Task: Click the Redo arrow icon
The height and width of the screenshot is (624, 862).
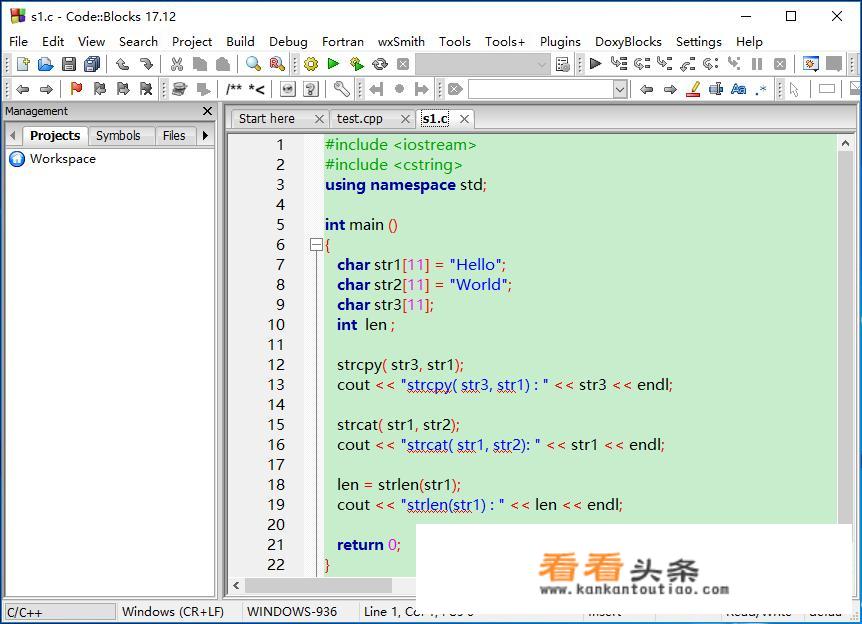Action: (x=146, y=64)
